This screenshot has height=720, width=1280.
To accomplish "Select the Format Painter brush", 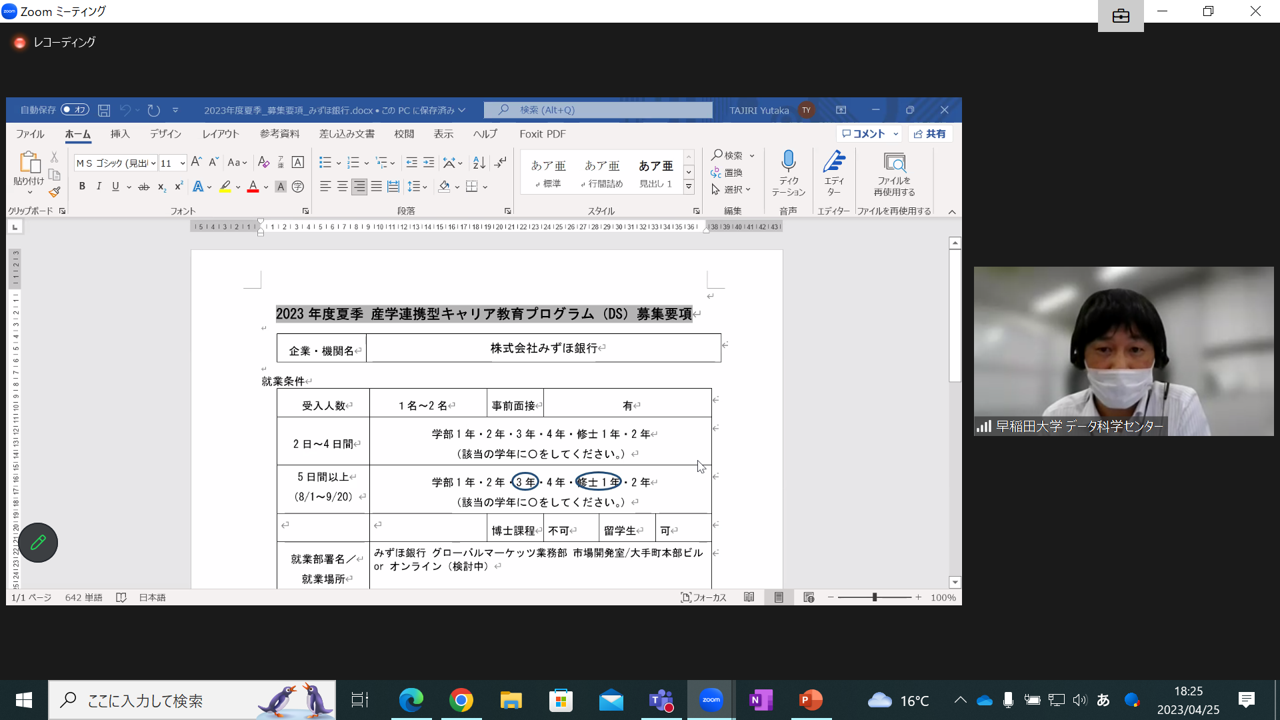I will click(54, 191).
